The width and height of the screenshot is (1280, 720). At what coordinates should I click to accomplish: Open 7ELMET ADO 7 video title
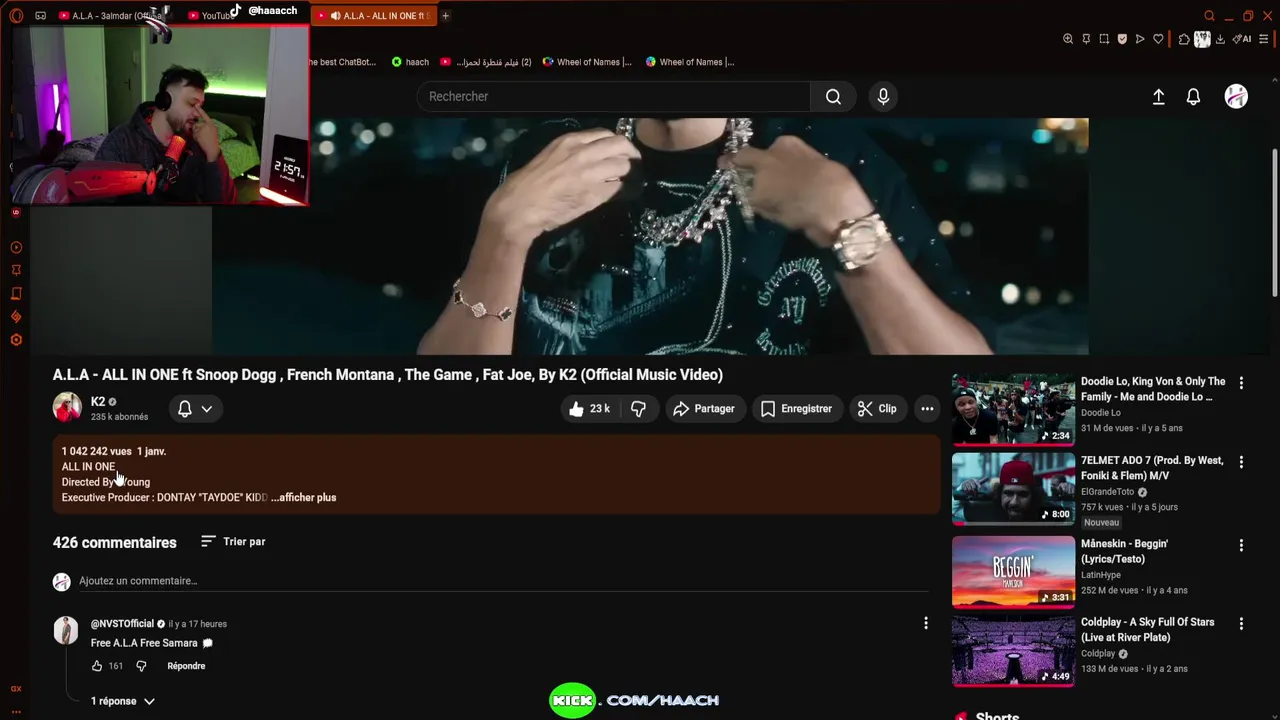coord(1152,468)
